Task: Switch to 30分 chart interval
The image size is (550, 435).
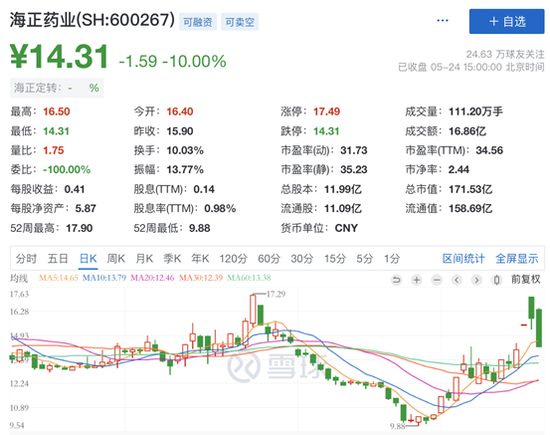Action: click(302, 259)
